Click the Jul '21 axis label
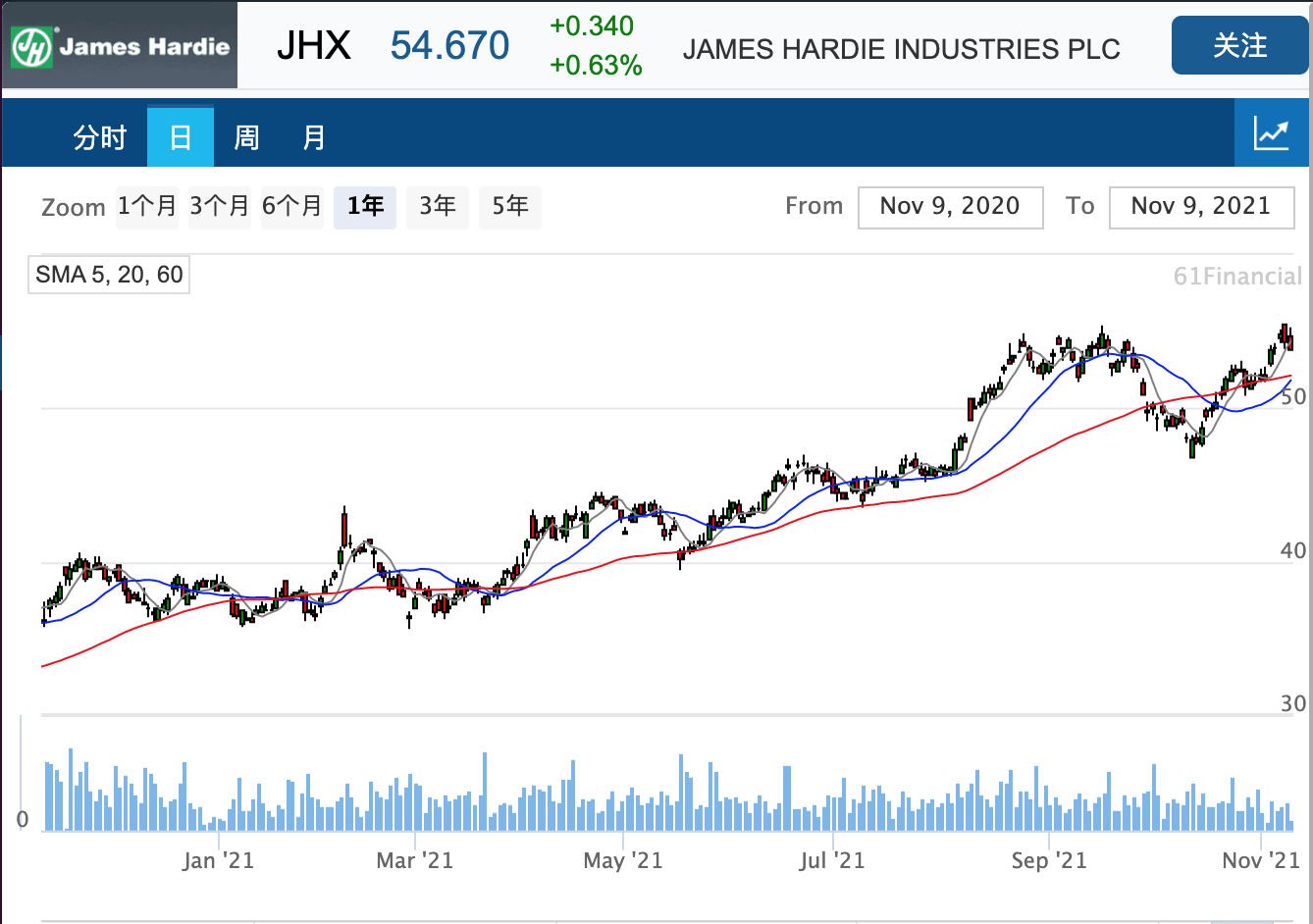 (832, 861)
